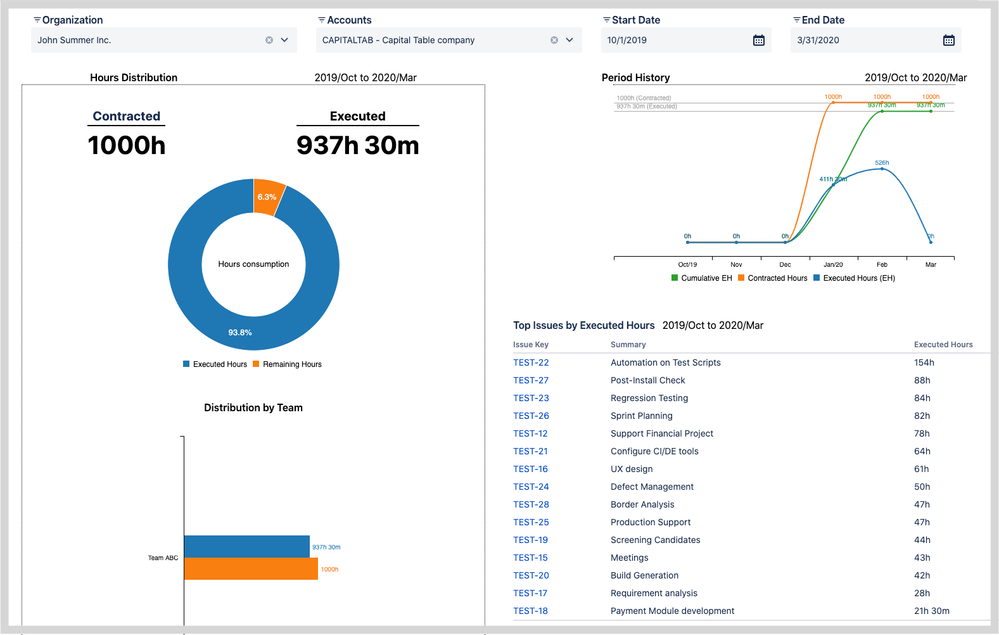Click the 'Regression Testing' summary

pyautogui.click(x=649, y=398)
